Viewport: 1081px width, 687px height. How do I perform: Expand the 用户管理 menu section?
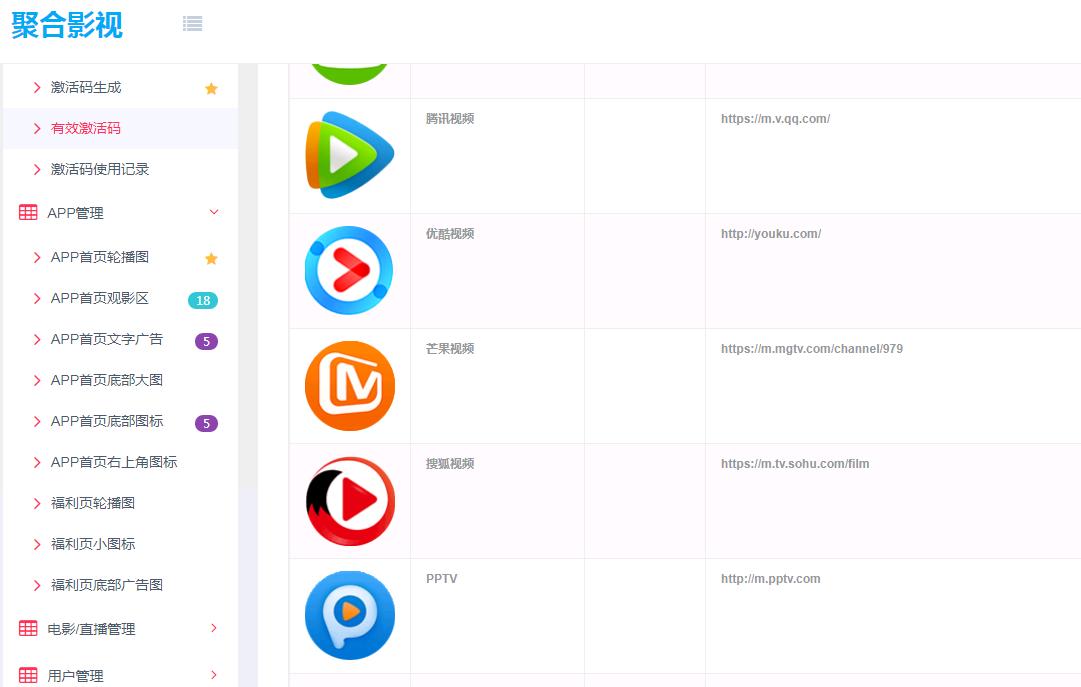click(213, 675)
